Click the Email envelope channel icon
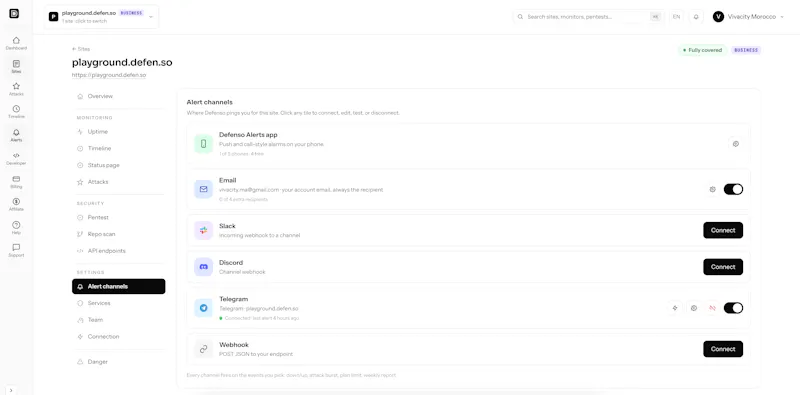The image size is (800, 395). pos(204,189)
